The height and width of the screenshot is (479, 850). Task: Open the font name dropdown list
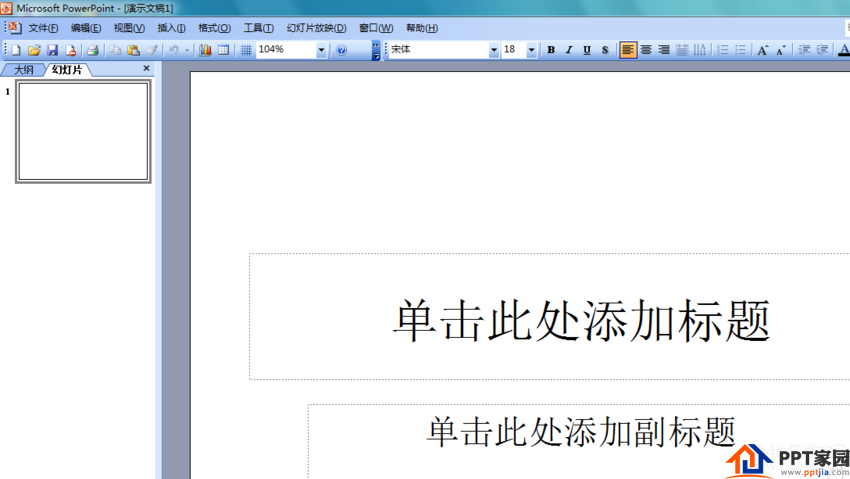pyautogui.click(x=493, y=50)
